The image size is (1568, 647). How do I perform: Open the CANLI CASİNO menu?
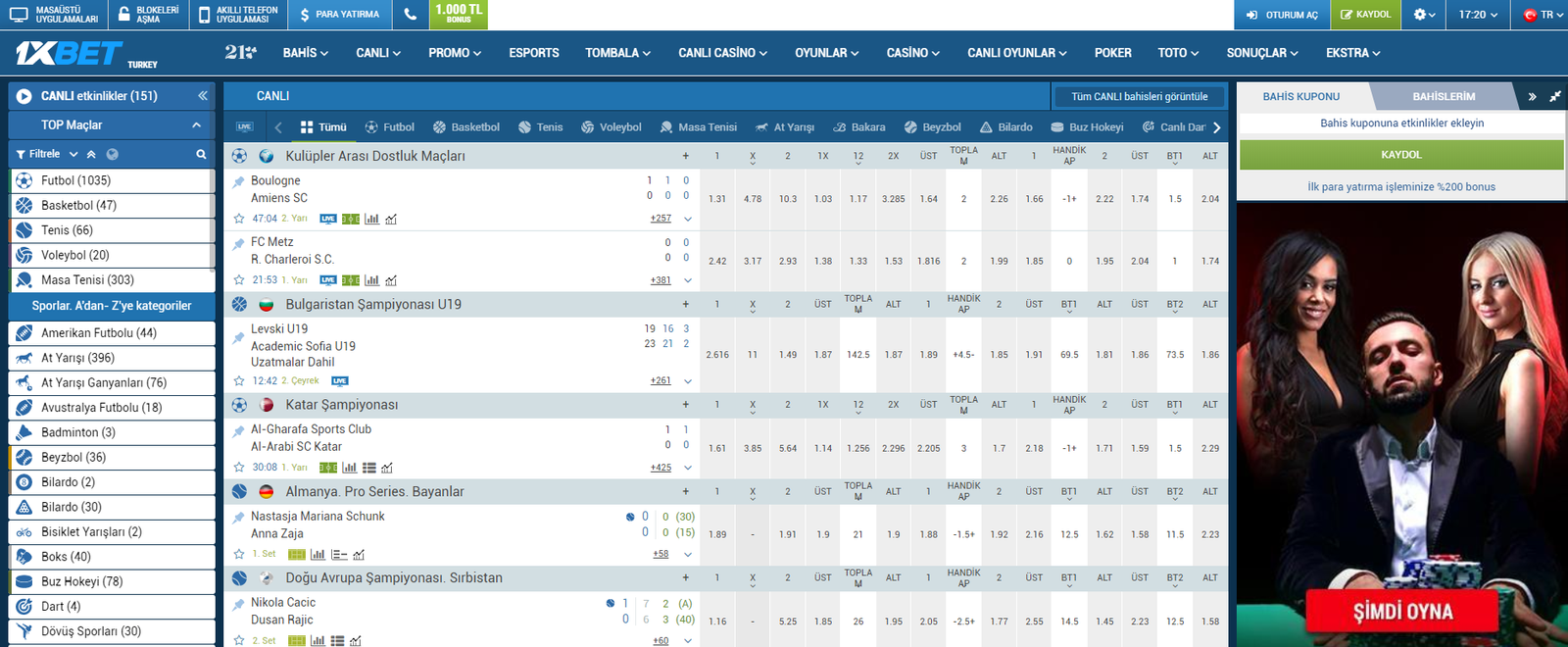coord(722,53)
